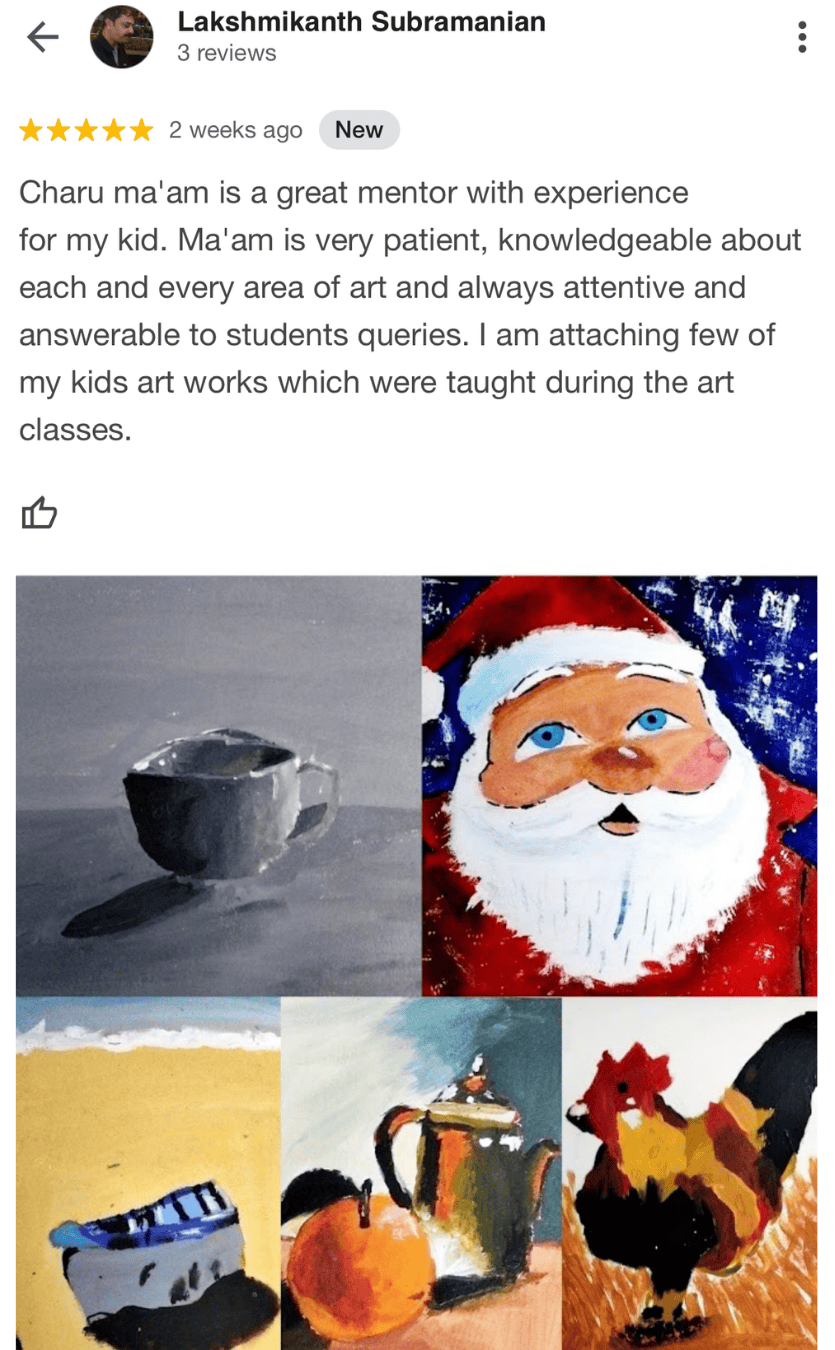The height and width of the screenshot is (1350, 835).
Task: Click the "2 weeks ago" timestamp
Action: (235, 130)
